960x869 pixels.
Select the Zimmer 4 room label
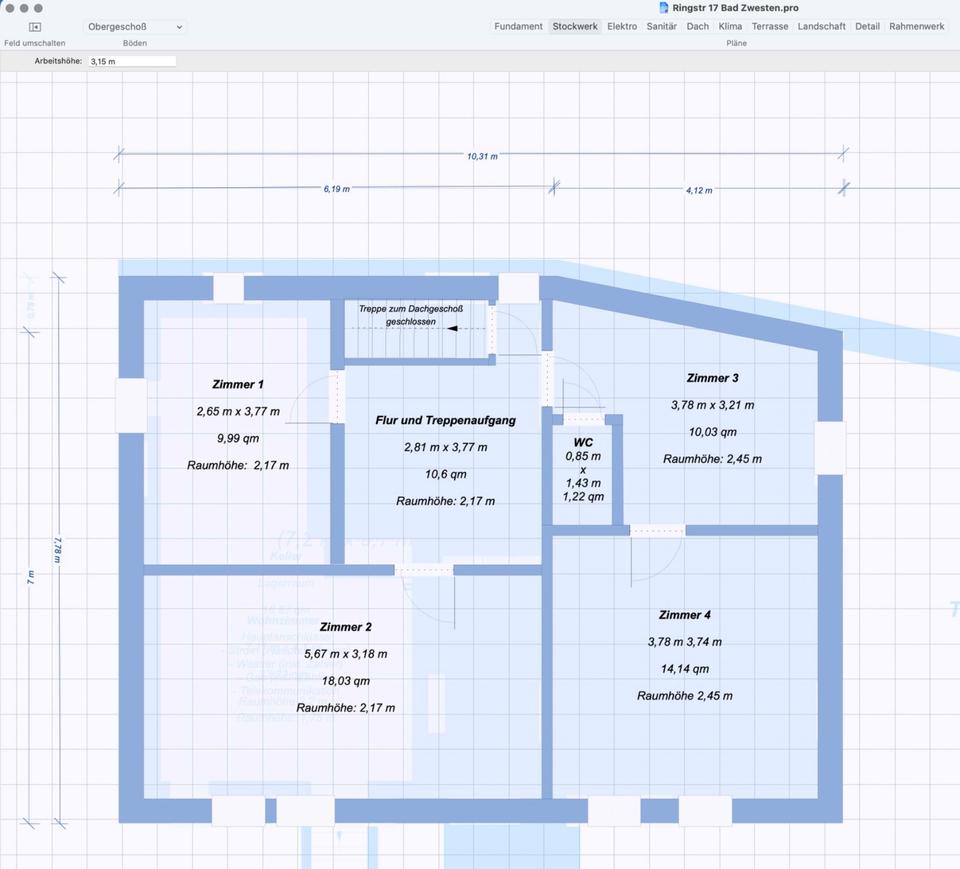[685, 615]
